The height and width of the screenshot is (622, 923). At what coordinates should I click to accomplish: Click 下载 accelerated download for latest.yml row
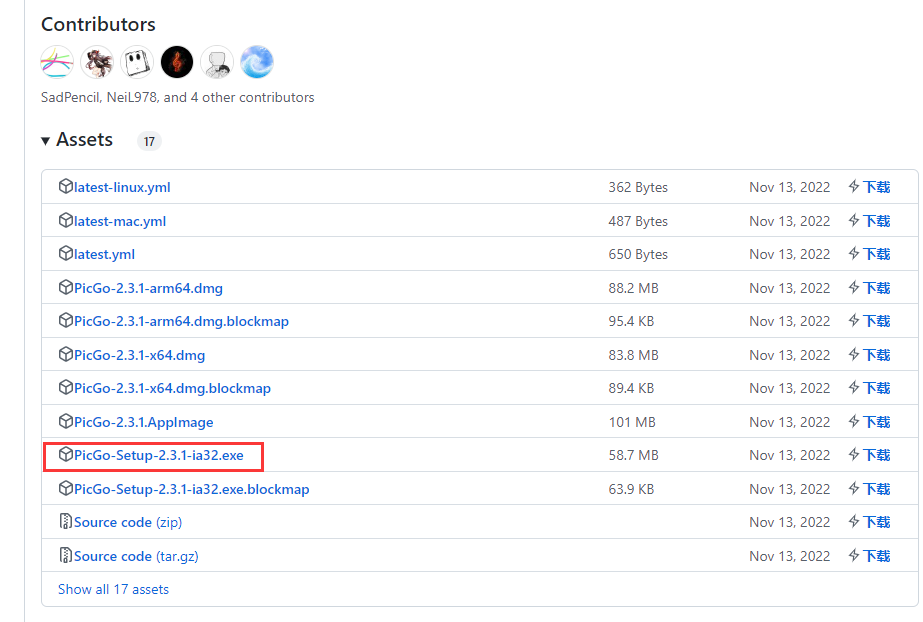point(876,254)
